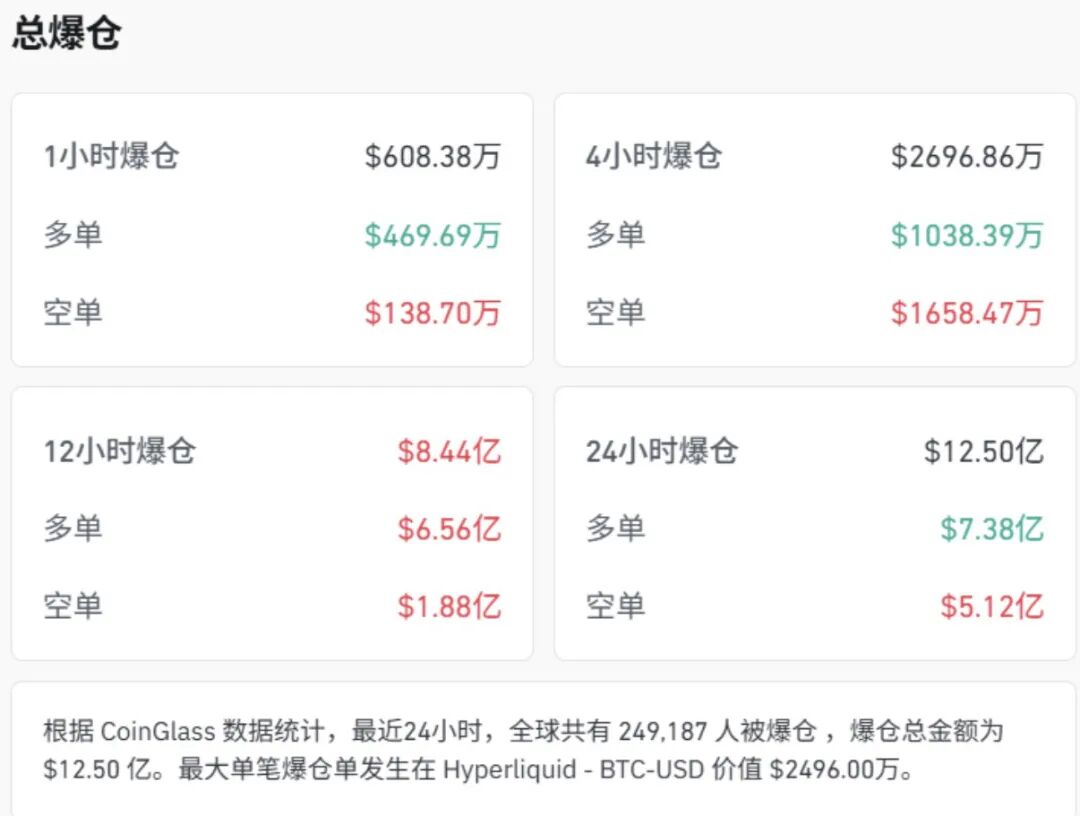Click the 总爆仓 heading
The width and height of the screenshot is (1080, 816).
tap(67, 32)
